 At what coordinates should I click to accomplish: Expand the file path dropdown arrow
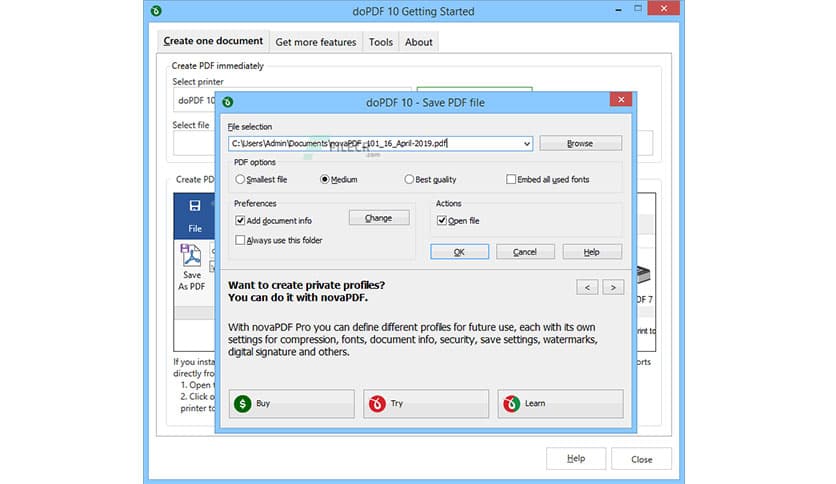click(527, 143)
